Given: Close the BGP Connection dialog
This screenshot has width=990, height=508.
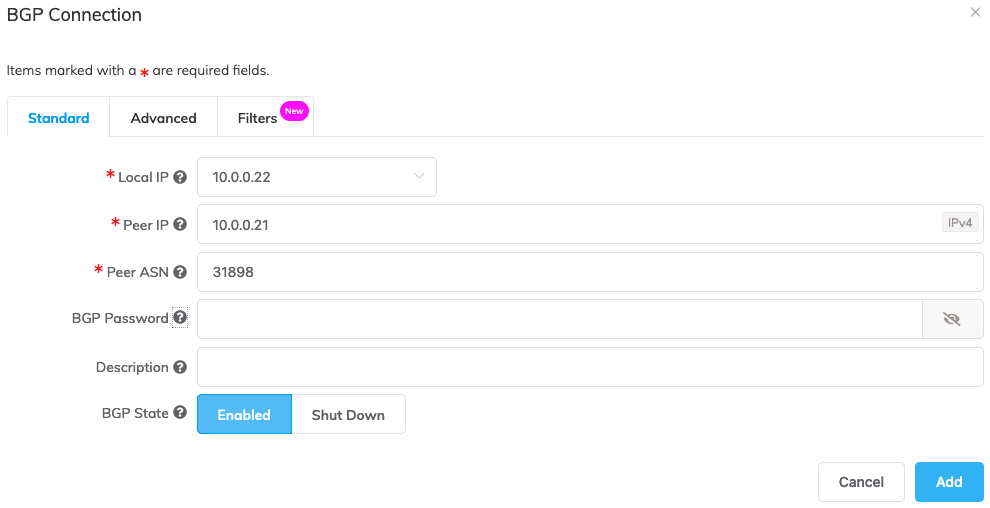Looking at the screenshot, I should click(975, 13).
